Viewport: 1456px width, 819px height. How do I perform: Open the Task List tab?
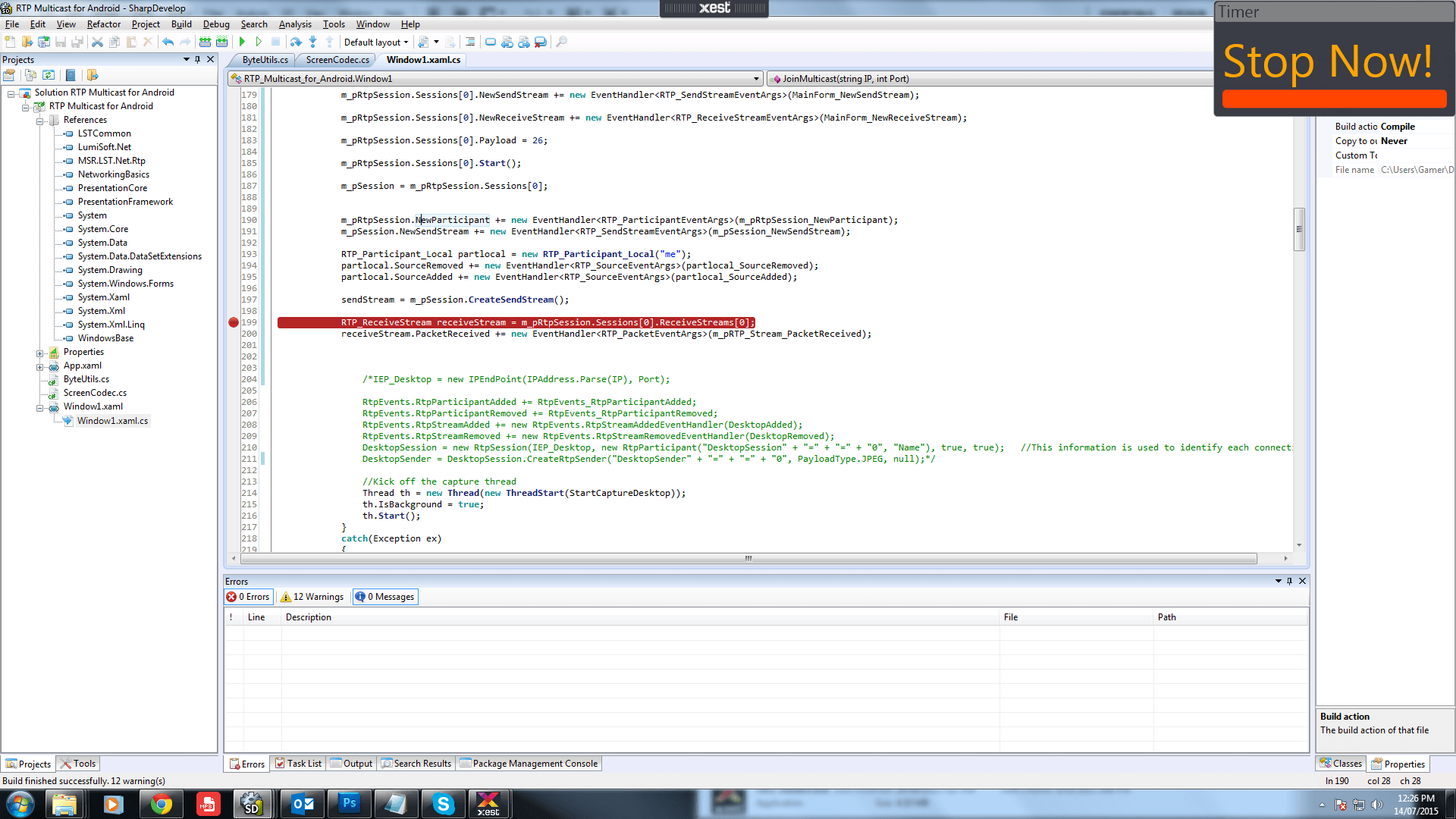pos(298,764)
